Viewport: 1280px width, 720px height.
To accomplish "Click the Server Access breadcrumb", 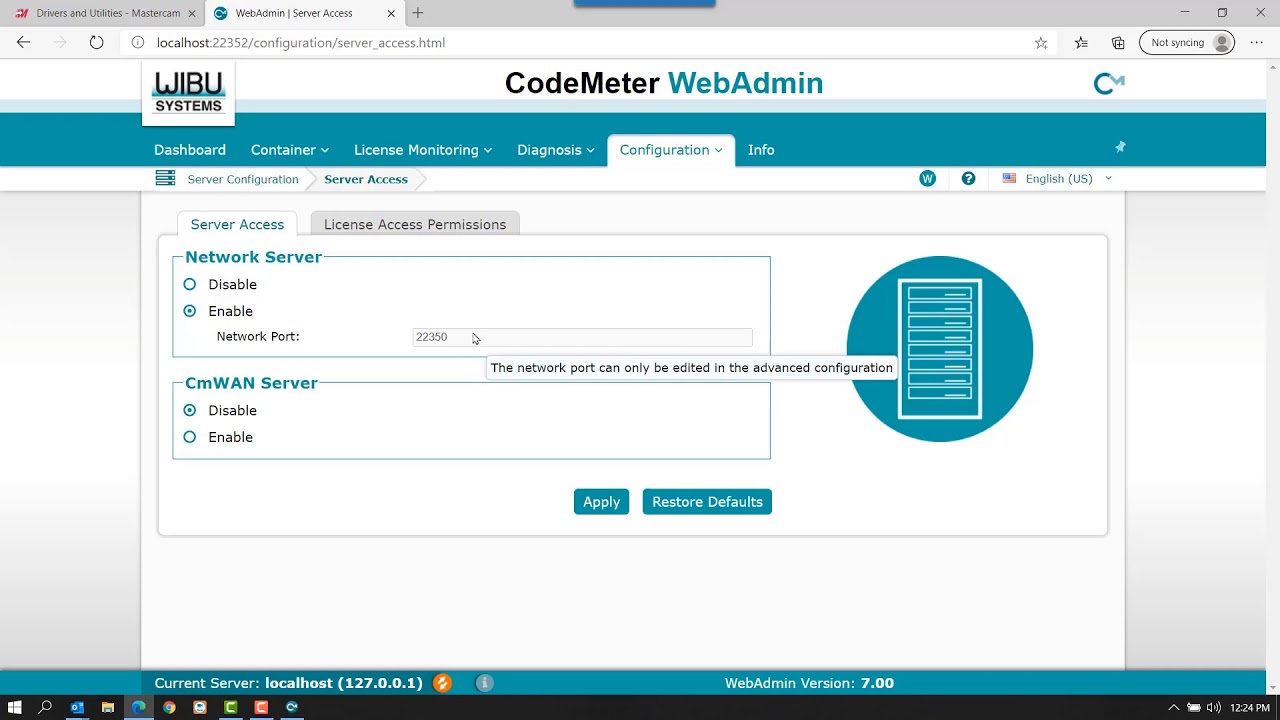I will pyautogui.click(x=366, y=179).
